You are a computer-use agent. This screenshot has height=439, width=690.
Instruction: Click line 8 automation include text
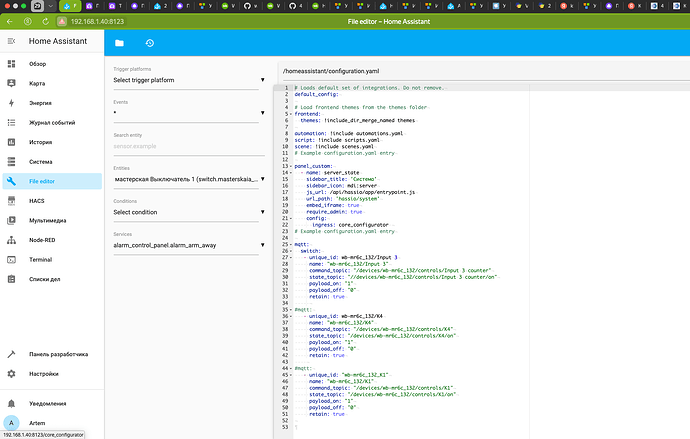point(349,133)
